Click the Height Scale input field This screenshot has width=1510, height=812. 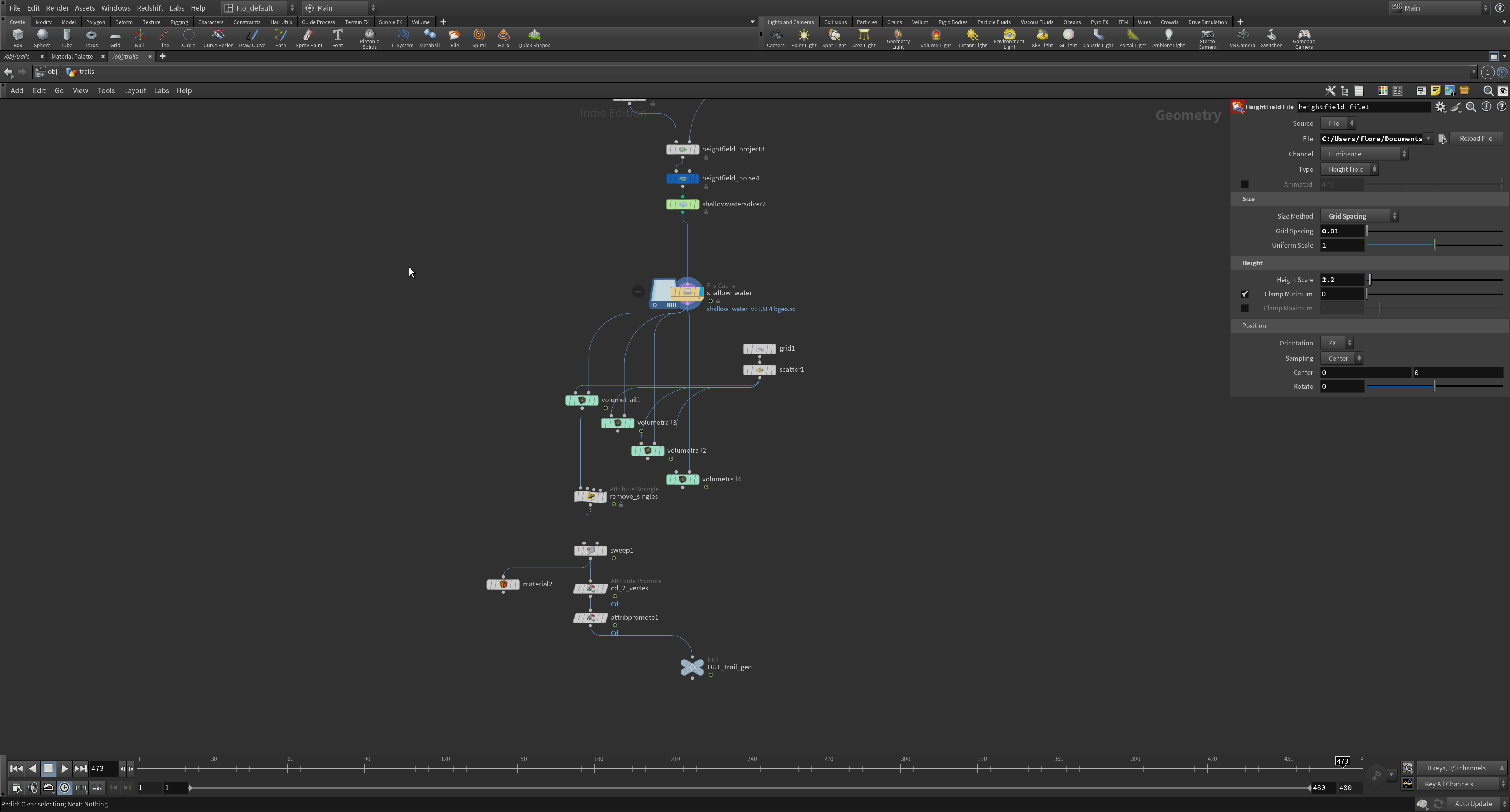click(x=1341, y=280)
